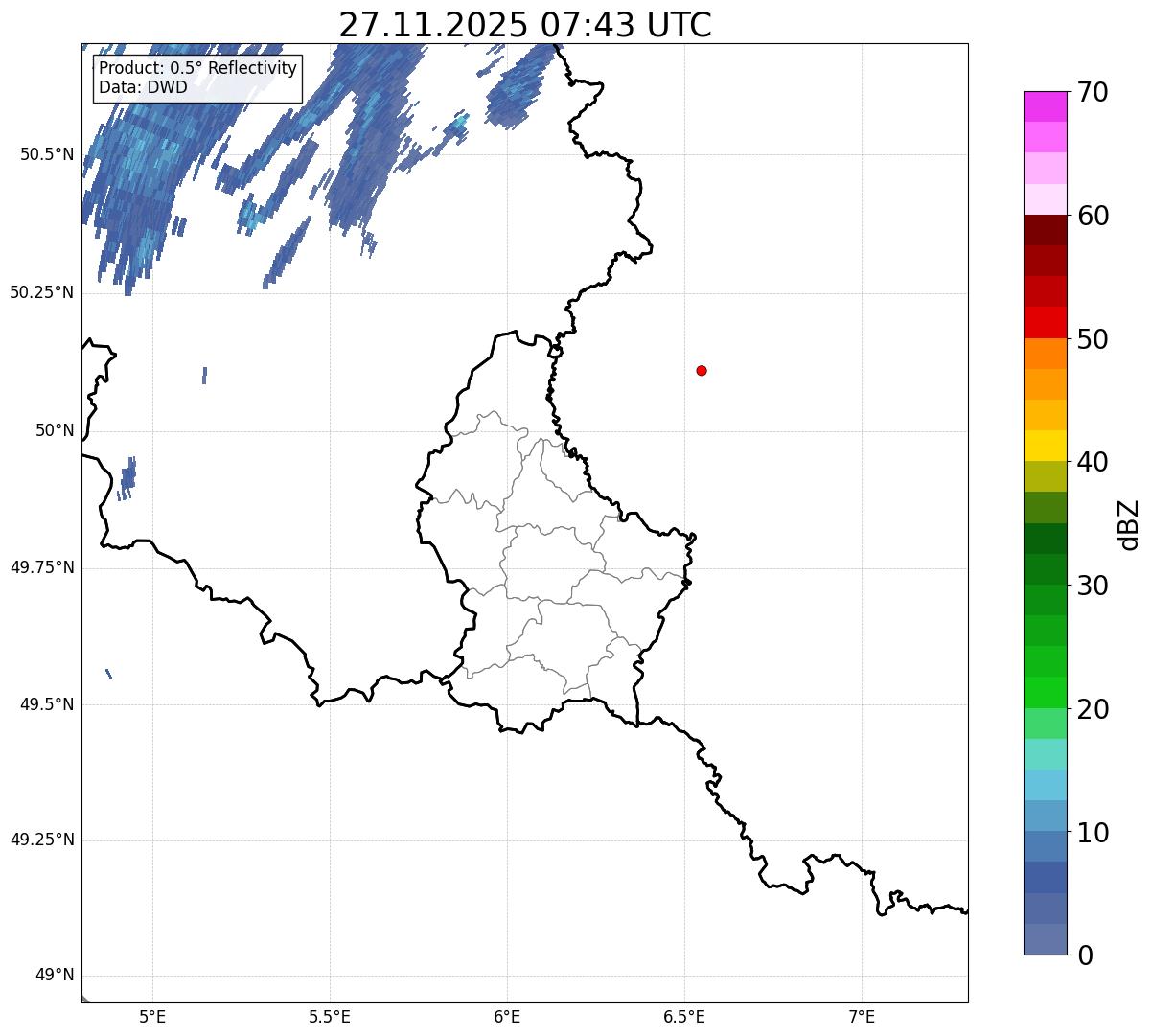Viewport: 1152px width, 1036px height.
Task: Select the orange swatch just below 50 dBZ
Action: [1046, 354]
